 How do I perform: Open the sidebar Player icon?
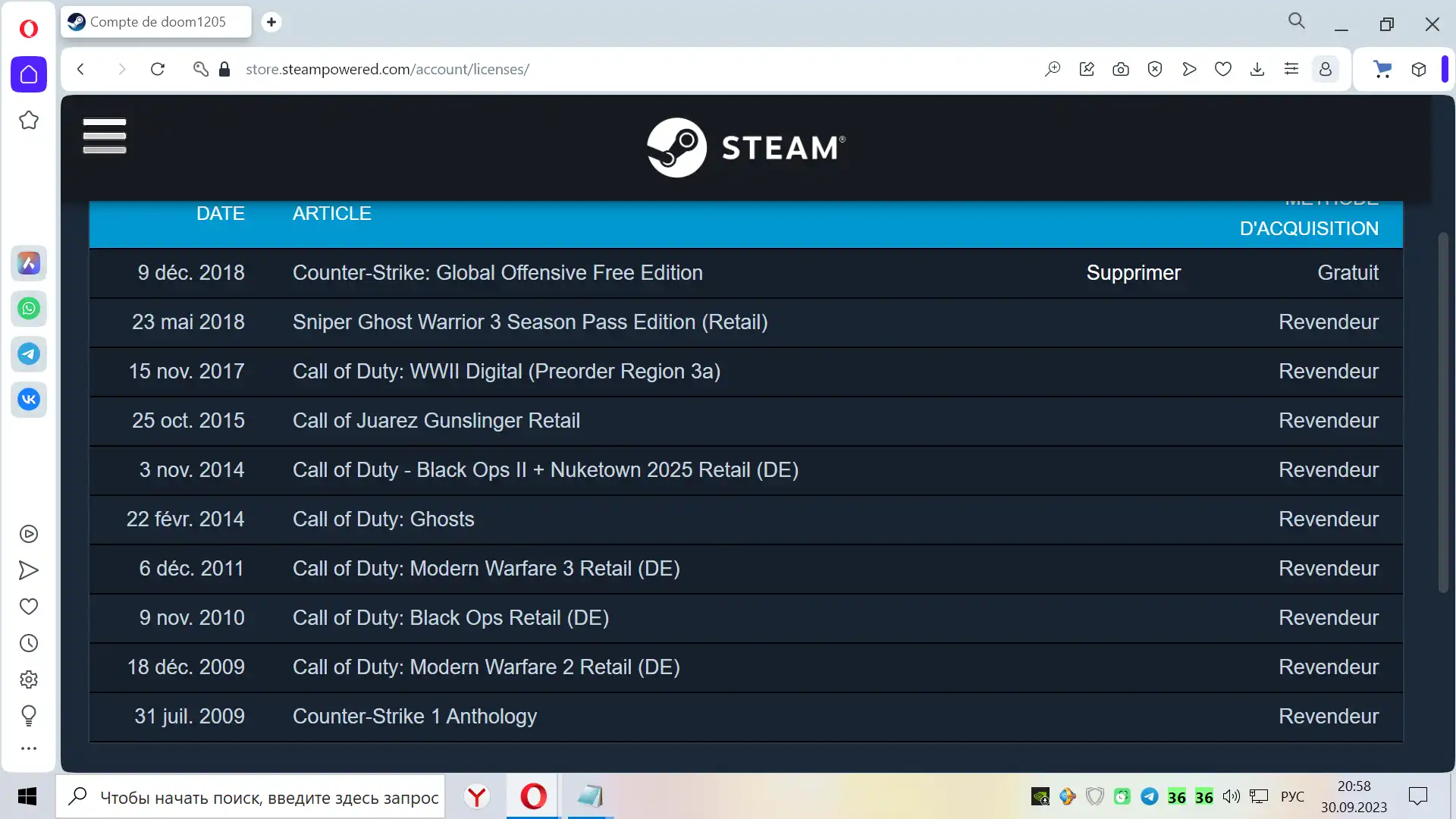pos(29,534)
